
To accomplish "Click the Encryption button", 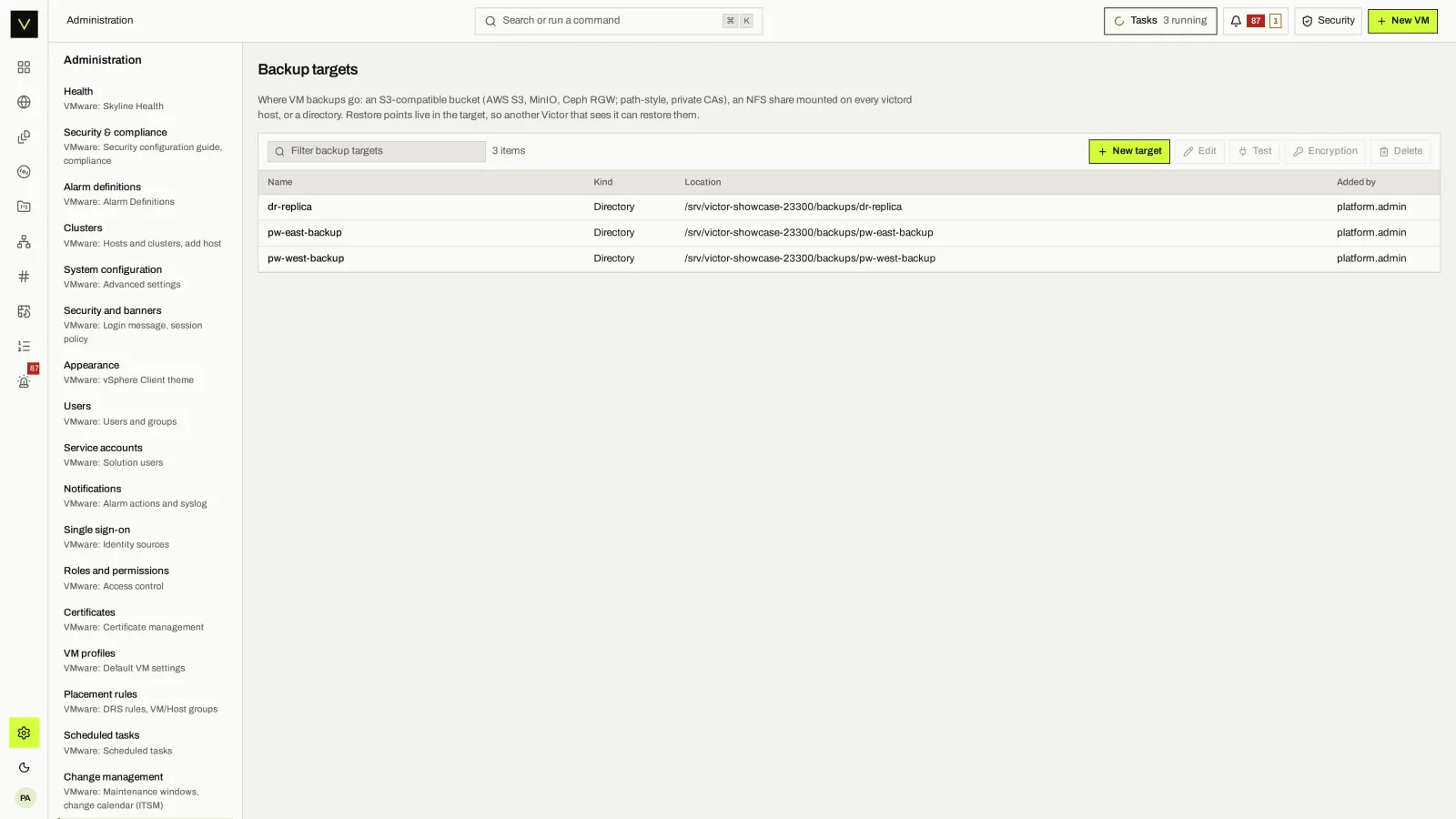I will (1325, 151).
